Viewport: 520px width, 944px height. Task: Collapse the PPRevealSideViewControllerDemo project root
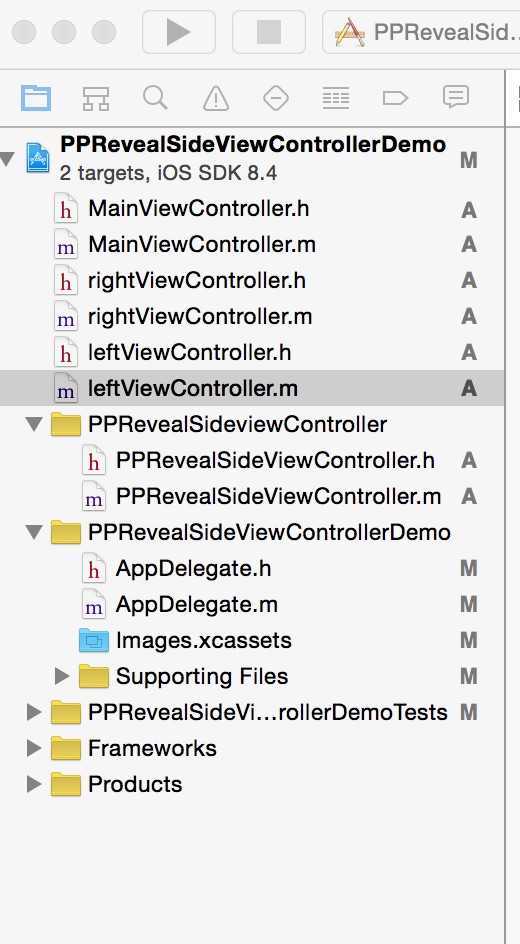pyautogui.click(x=7, y=160)
